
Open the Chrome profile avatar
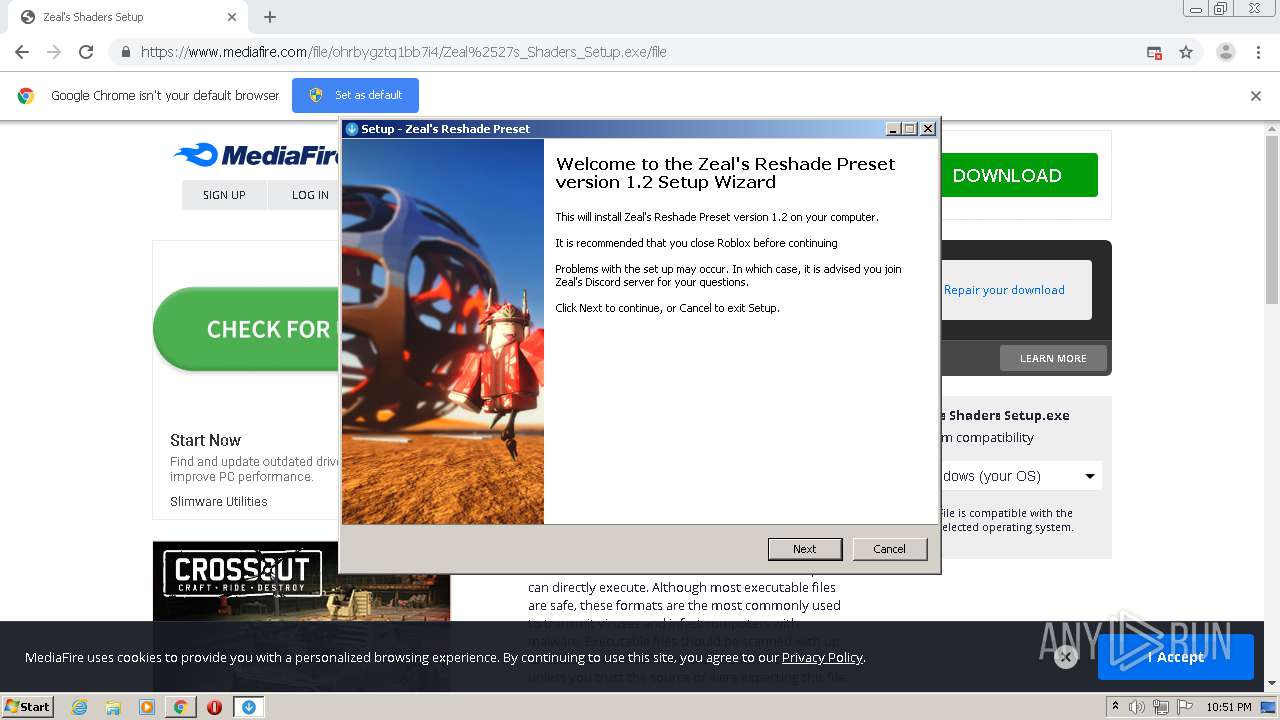[1225, 52]
